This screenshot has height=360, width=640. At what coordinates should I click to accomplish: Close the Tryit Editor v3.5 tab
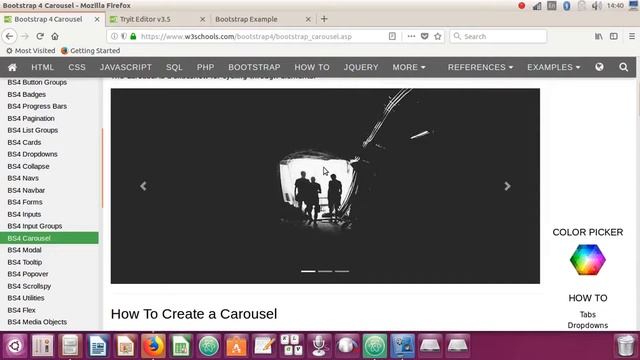point(202,19)
